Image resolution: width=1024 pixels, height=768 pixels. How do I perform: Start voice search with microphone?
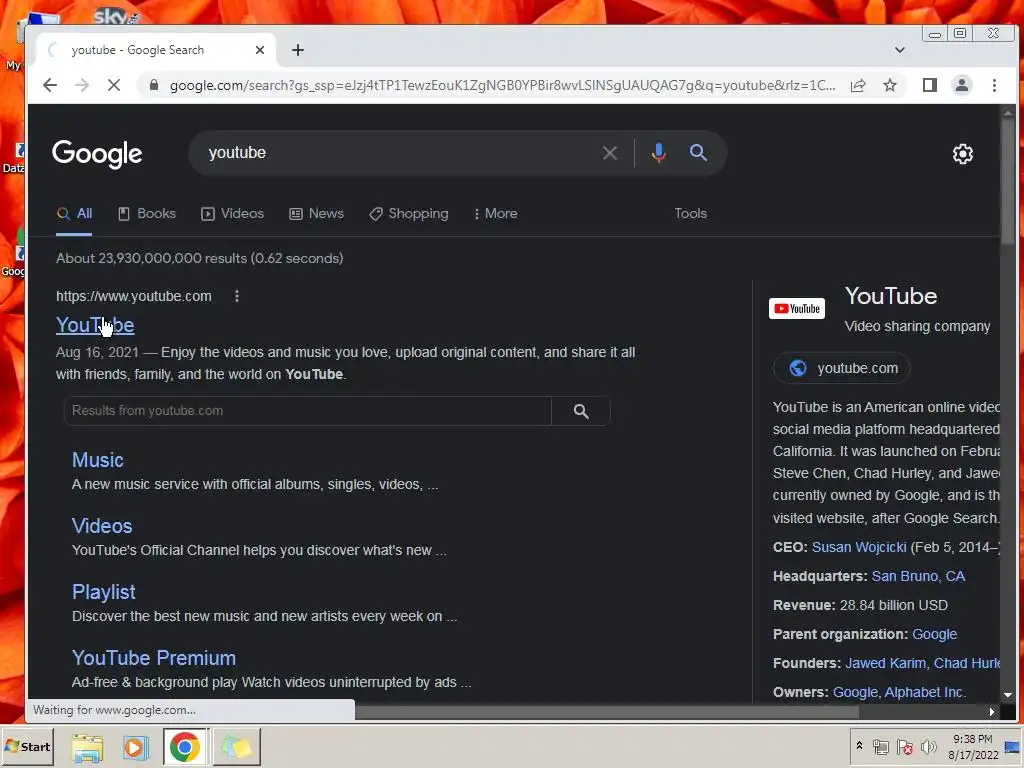(x=658, y=153)
